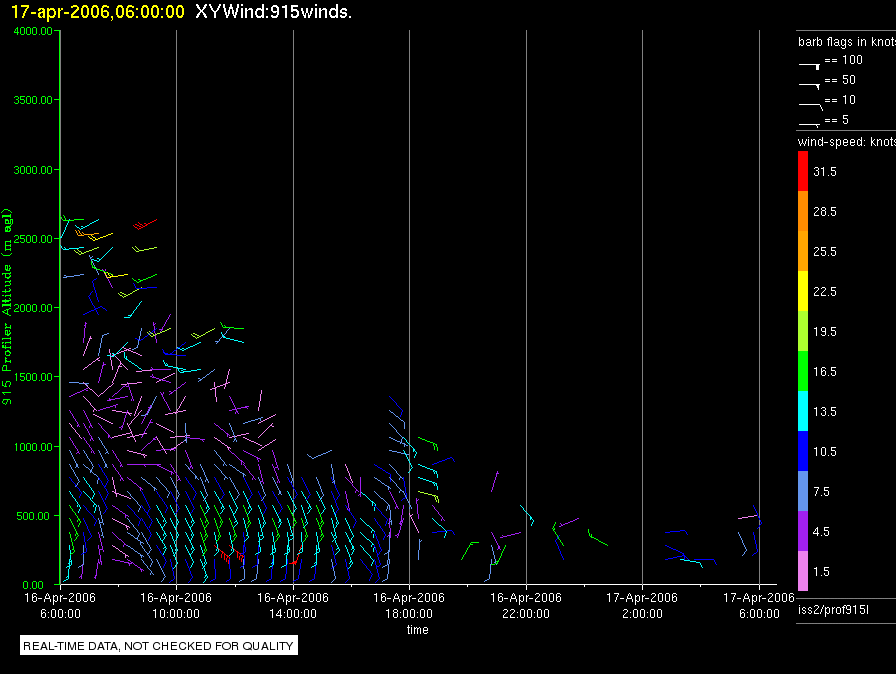Image resolution: width=896 pixels, height=674 pixels.
Task: Click the 1.5 wind-speed scale value
Action: 821,572
